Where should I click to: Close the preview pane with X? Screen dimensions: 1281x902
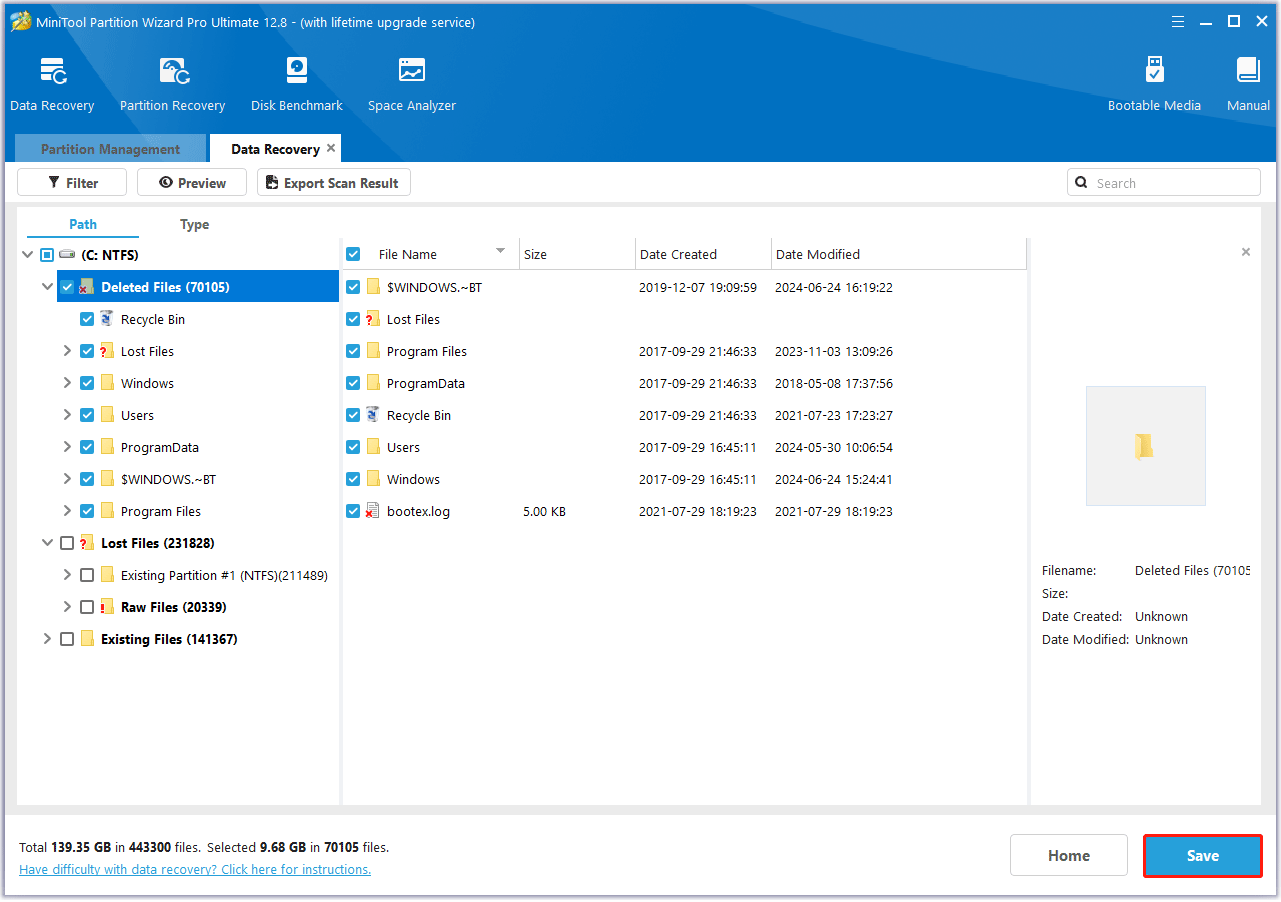point(1246,252)
